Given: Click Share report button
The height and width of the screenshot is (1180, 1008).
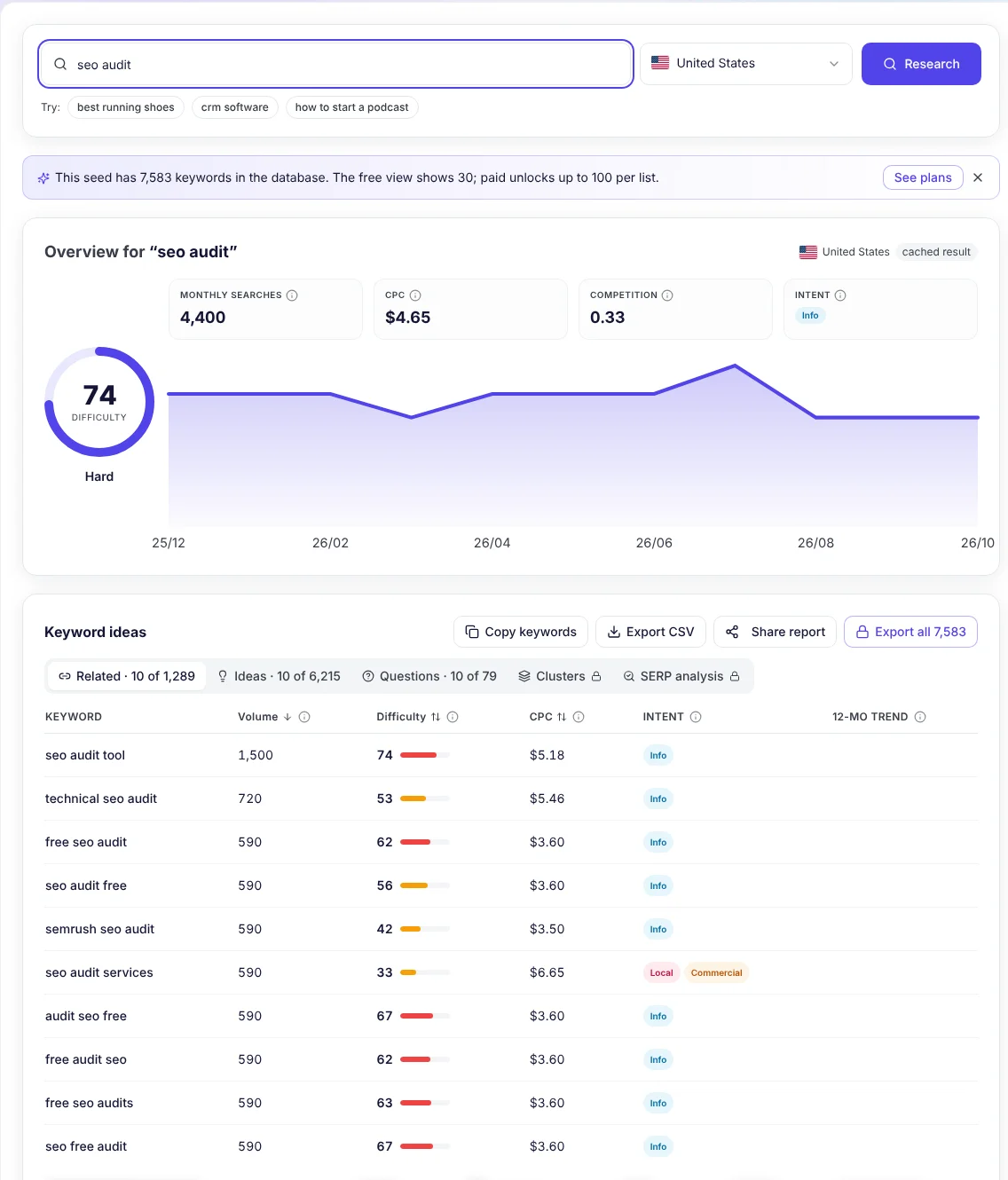Looking at the screenshot, I should pos(775,632).
